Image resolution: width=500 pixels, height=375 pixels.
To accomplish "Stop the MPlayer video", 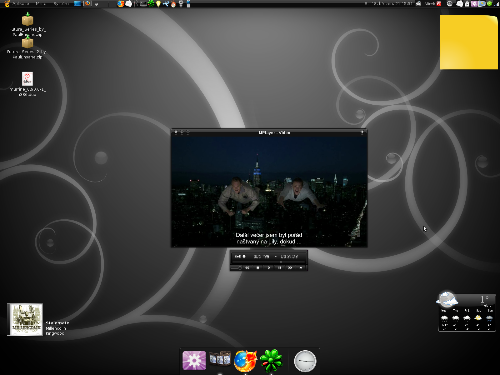I will (258, 268).
